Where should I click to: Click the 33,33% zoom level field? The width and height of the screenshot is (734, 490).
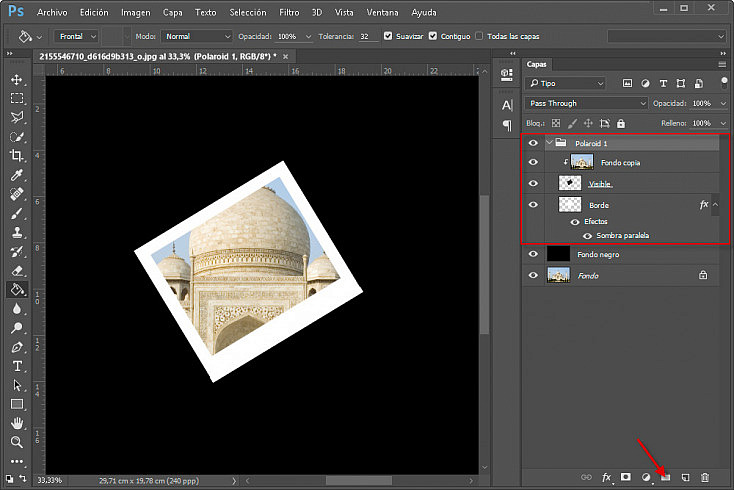click(50, 481)
